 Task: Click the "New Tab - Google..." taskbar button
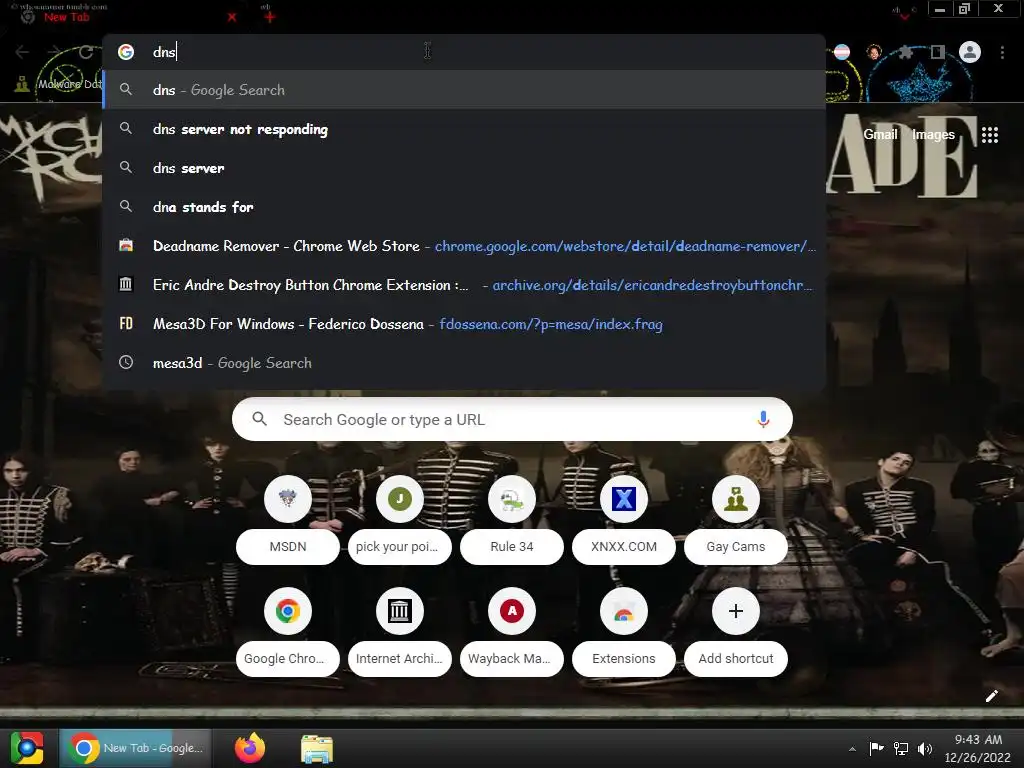(x=136, y=748)
